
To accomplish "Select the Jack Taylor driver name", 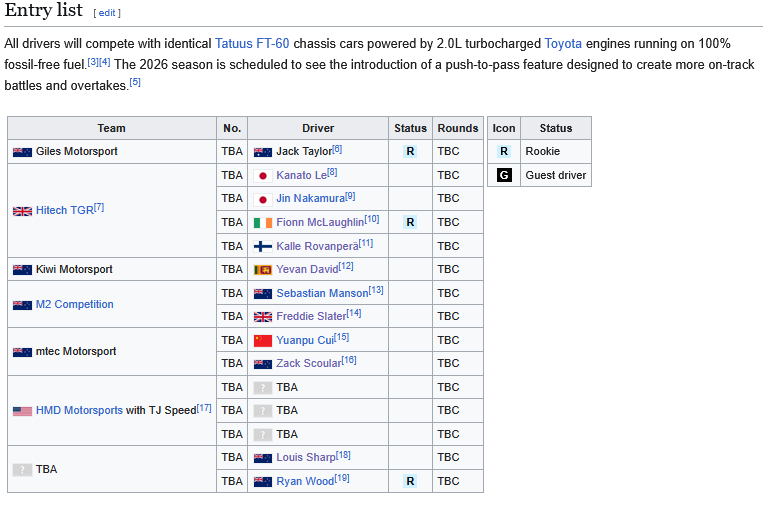I will click(304, 151).
